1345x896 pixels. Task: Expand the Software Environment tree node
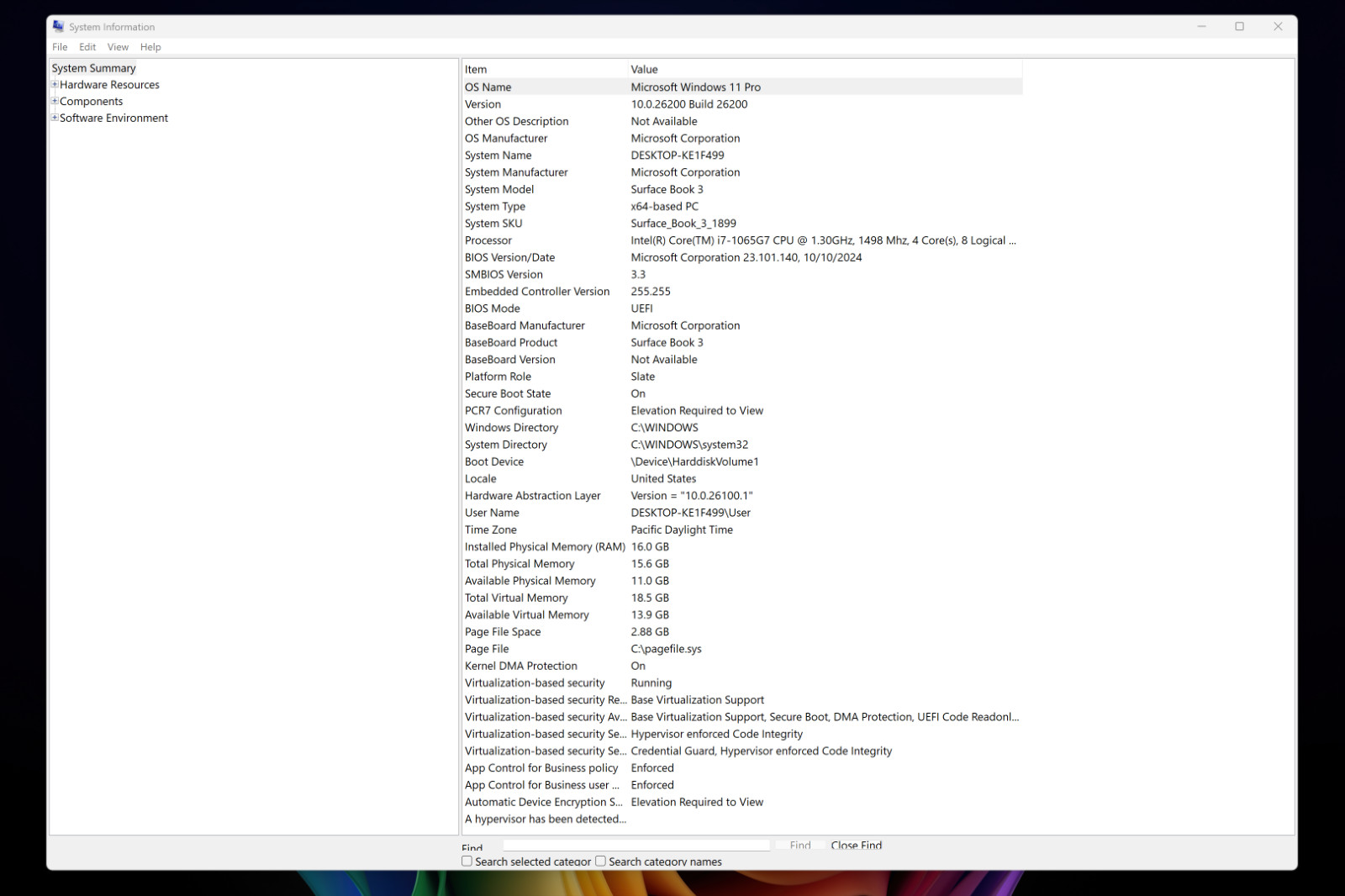point(55,118)
